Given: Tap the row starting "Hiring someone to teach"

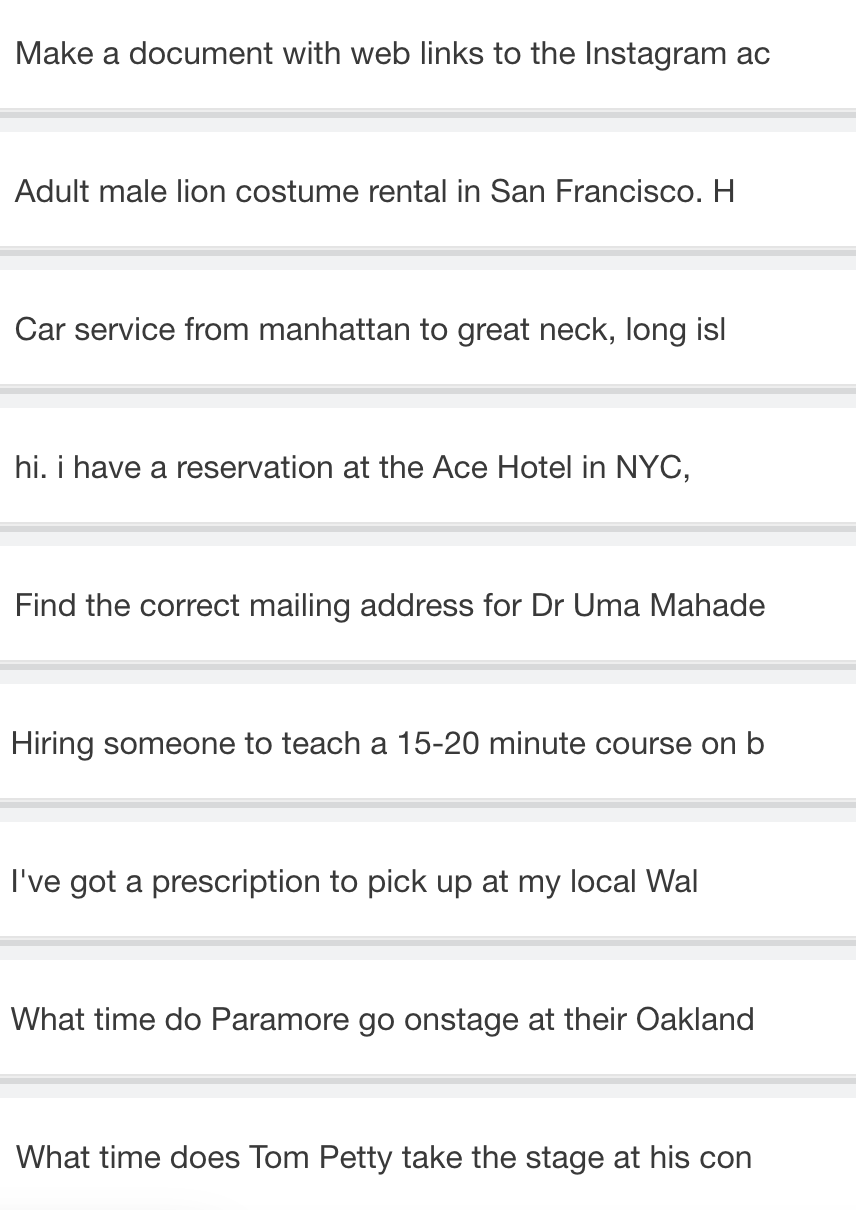Looking at the screenshot, I should (387, 743).
